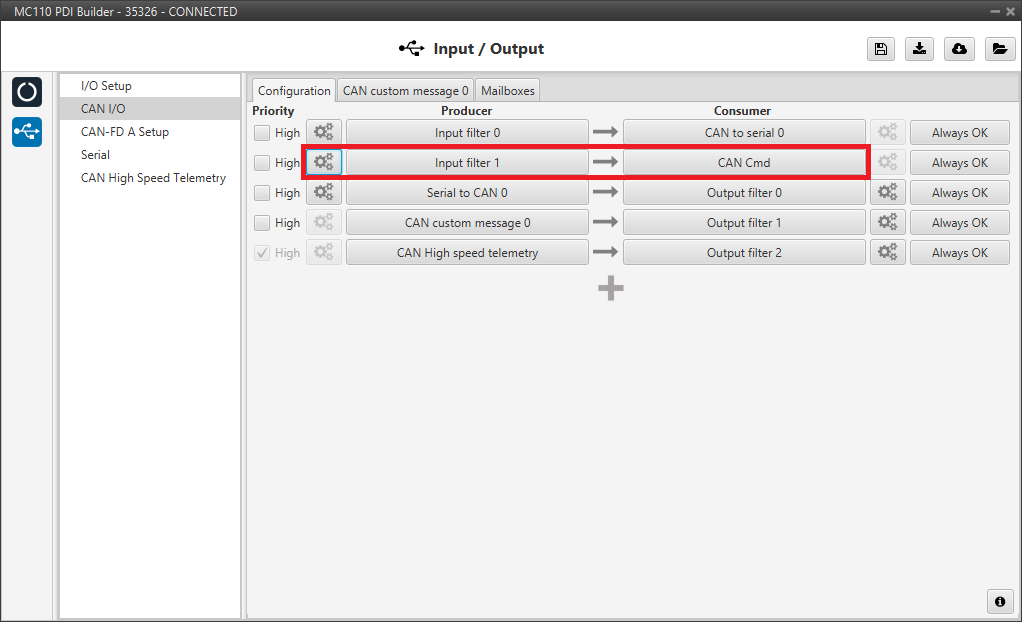Open gear settings for Input filter 0

pos(324,133)
